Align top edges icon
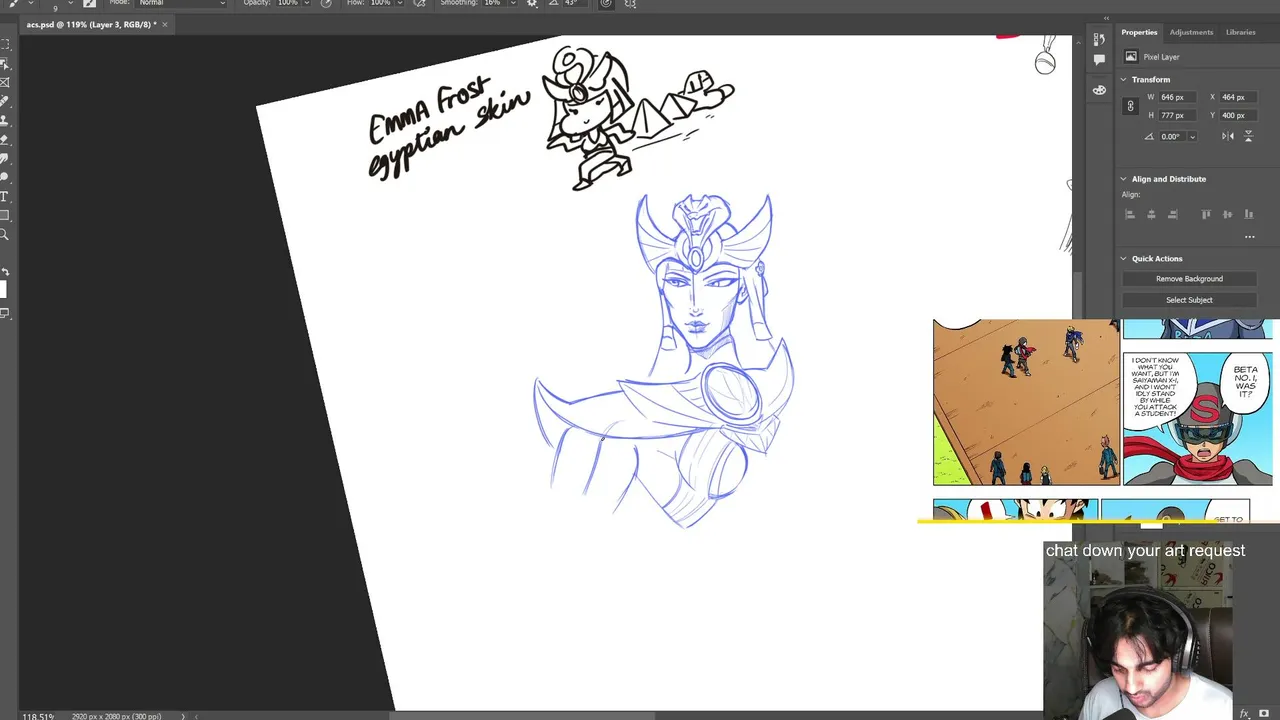The width and height of the screenshot is (1280, 720). [1206, 214]
